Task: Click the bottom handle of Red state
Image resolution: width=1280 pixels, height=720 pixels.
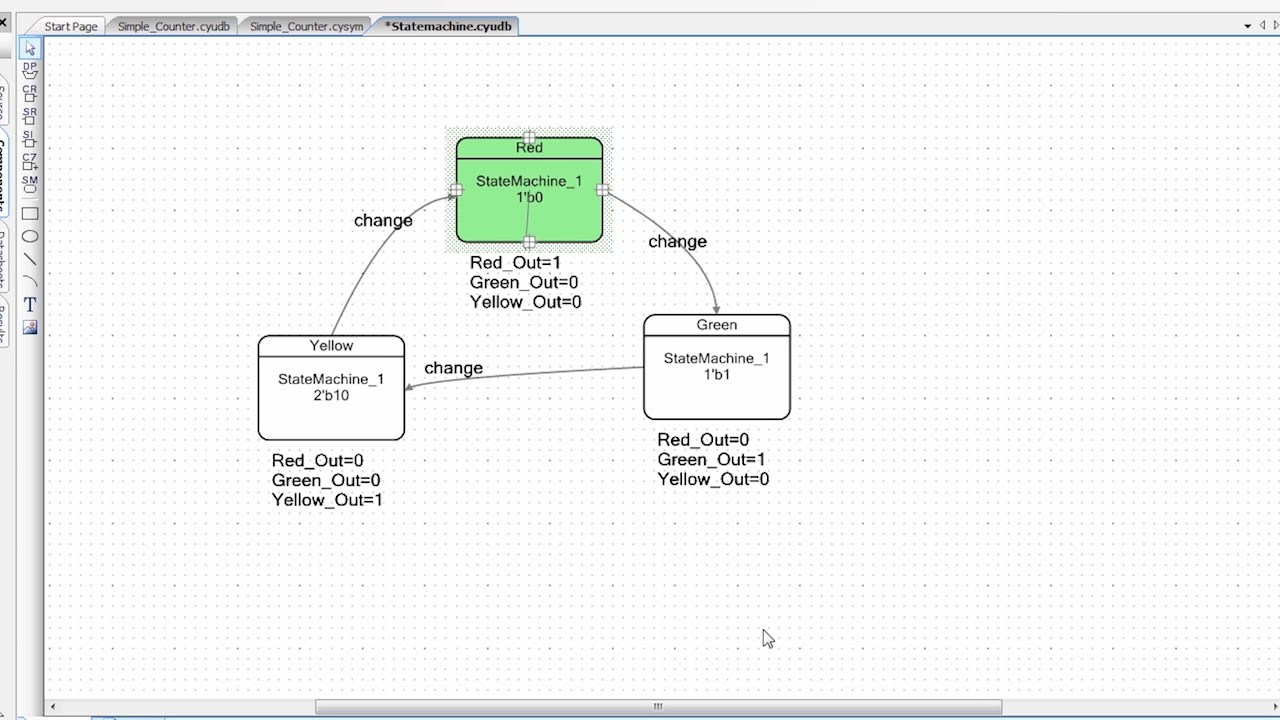Action: point(529,242)
